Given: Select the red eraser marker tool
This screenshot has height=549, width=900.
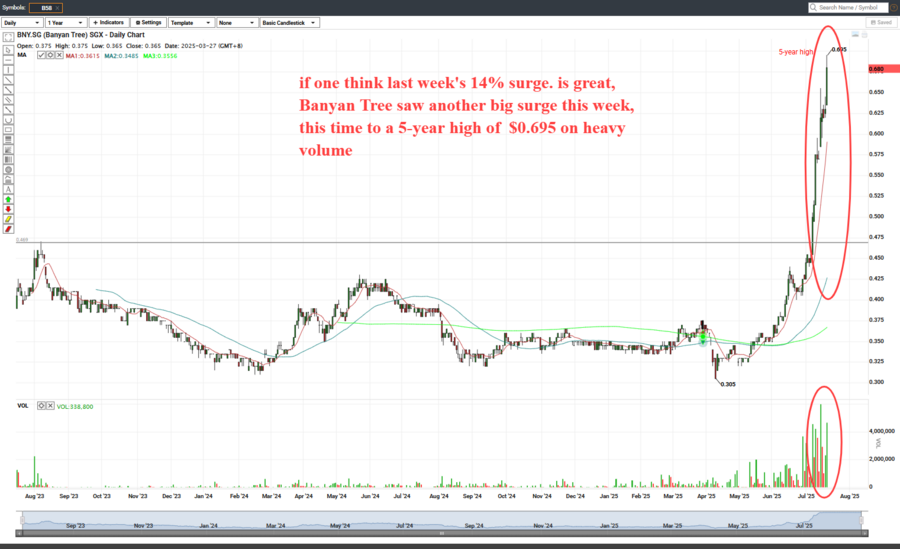Looking at the screenshot, I should pyautogui.click(x=8, y=229).
